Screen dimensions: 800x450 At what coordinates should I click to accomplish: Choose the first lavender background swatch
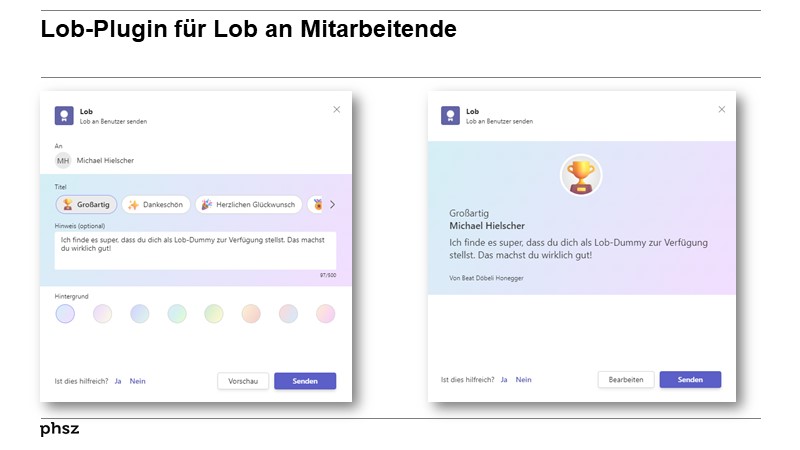click(x=65, y=314)
